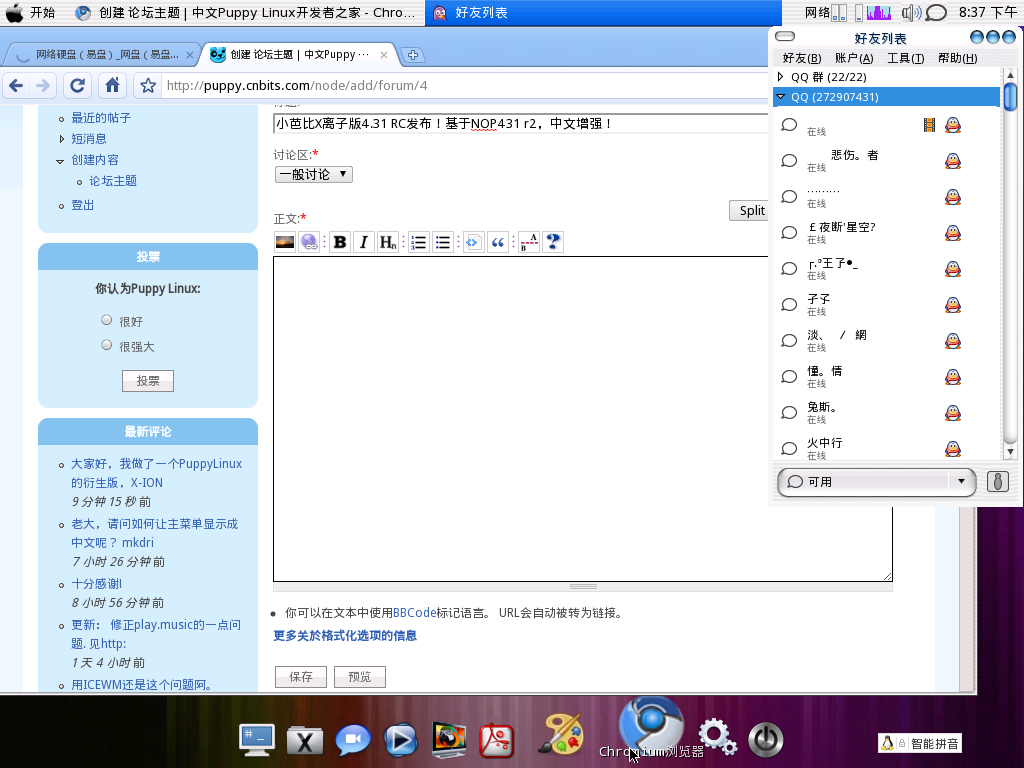
Task: Launch the video chat app from dock
Action: click(x=353, y=741)
